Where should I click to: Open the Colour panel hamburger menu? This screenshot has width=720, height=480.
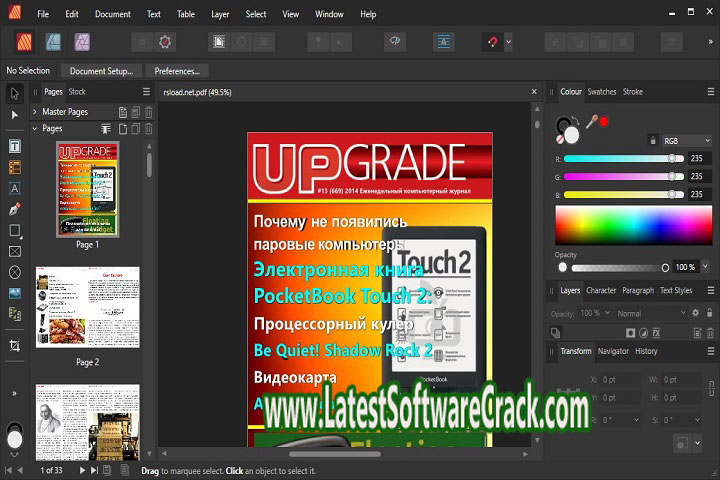tap(710, 92)
